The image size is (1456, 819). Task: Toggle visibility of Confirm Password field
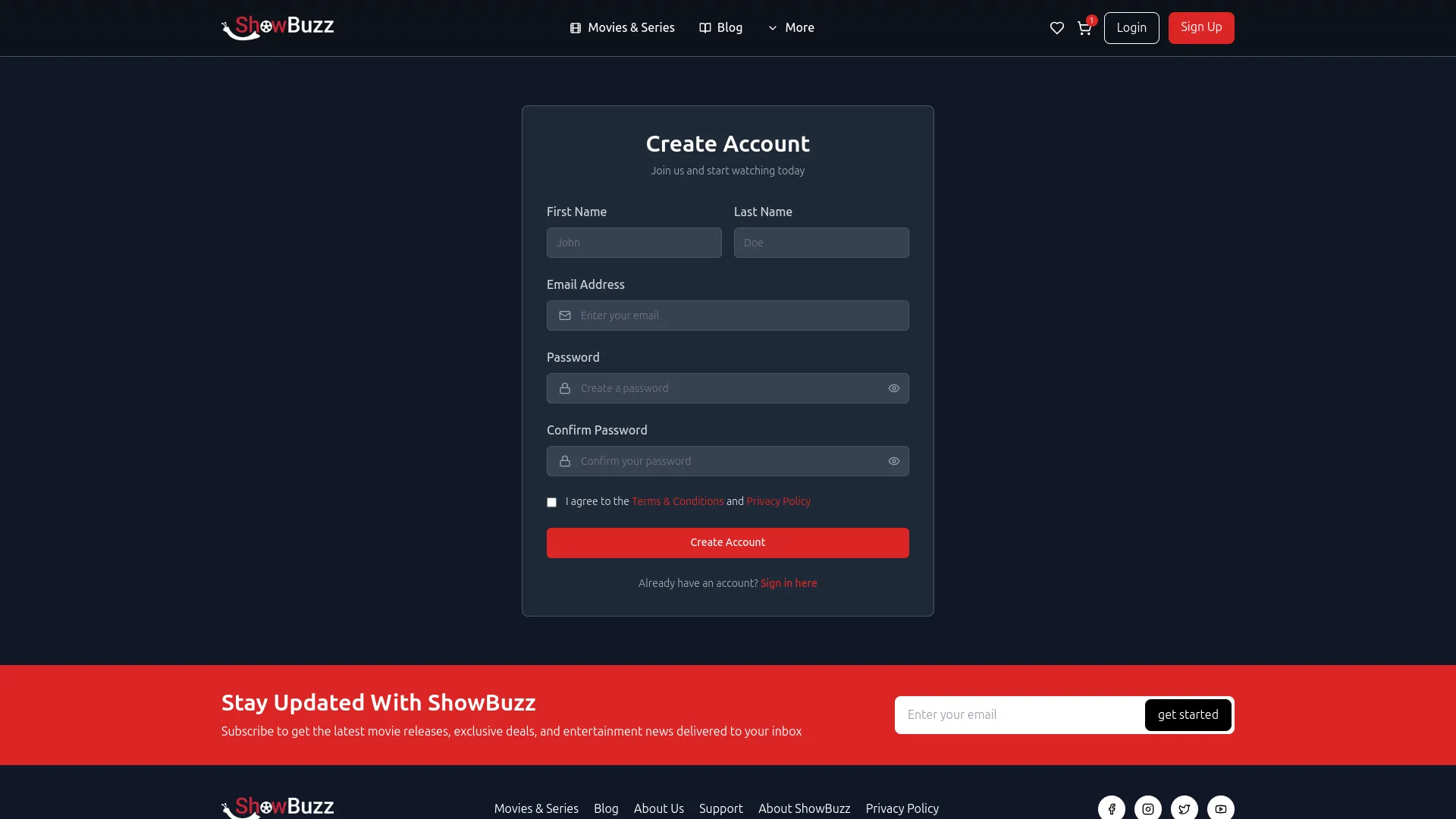[894, 461]
